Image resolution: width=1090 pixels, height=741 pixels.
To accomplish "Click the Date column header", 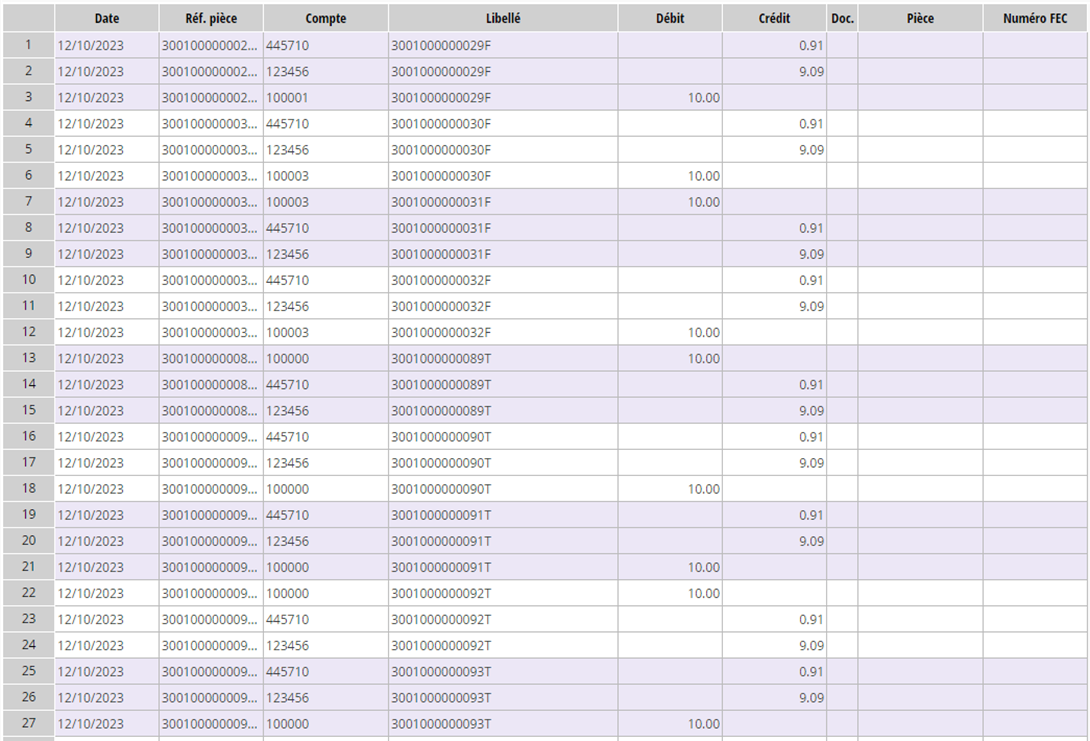I will coord(106,18).
